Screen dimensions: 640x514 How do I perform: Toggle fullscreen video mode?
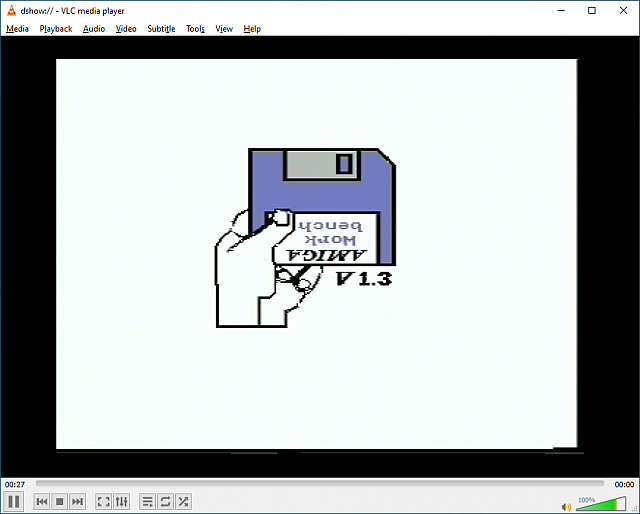[104, 501]
